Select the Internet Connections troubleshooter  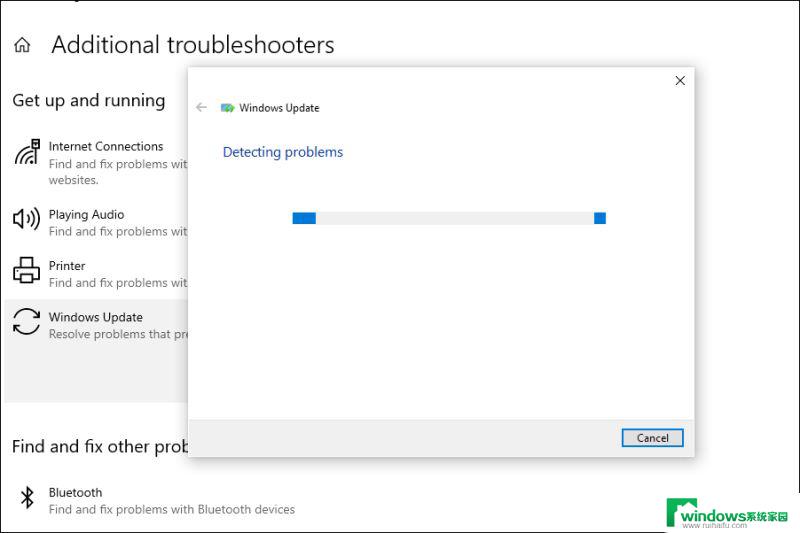click(97, 163)
